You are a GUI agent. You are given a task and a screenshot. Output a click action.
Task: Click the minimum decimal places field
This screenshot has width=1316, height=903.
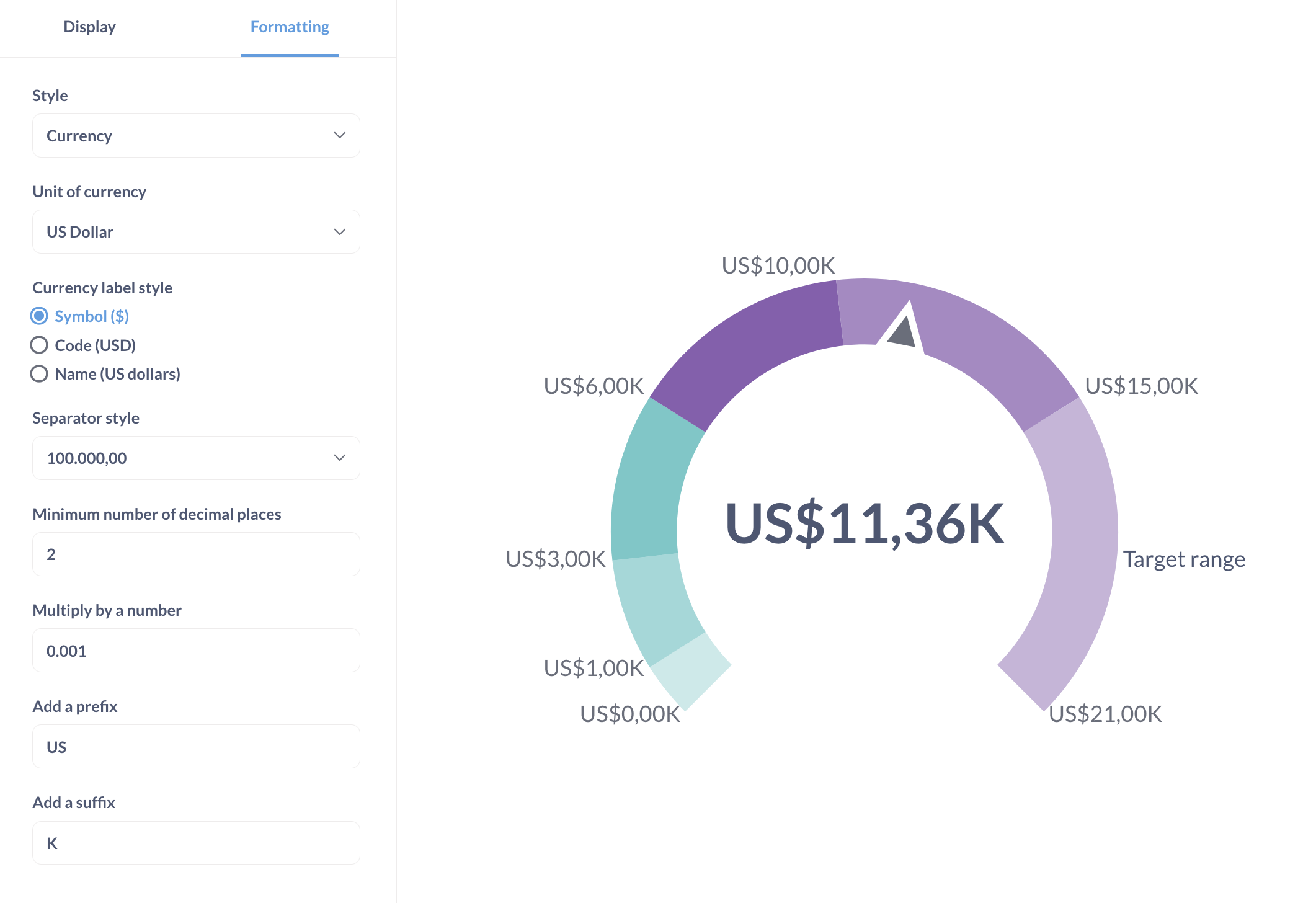[196, 554]
